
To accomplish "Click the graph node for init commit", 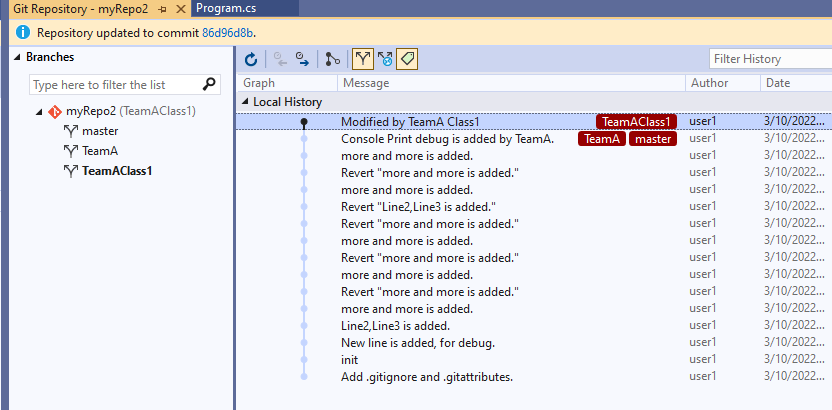I will coord(304,360).
